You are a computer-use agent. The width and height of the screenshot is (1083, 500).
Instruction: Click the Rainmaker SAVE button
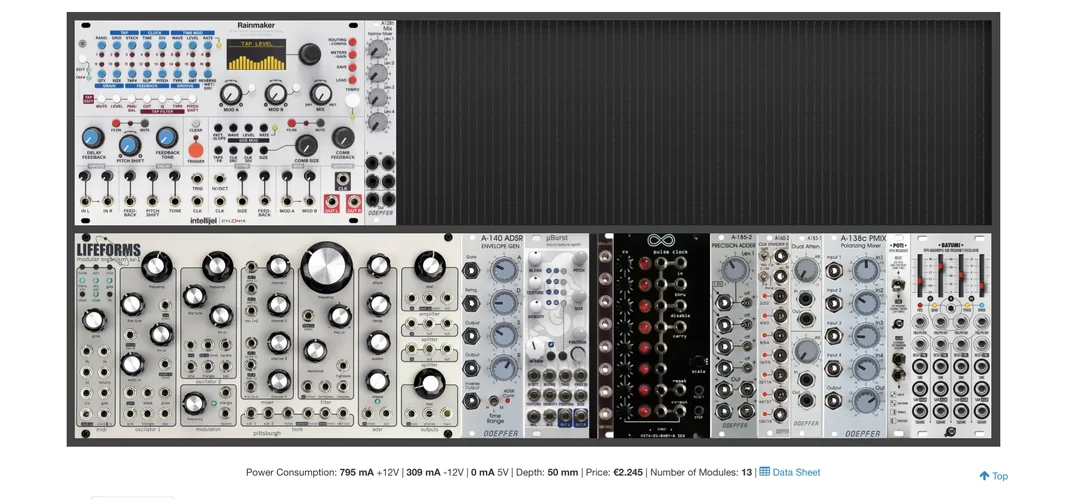point(352,67)
